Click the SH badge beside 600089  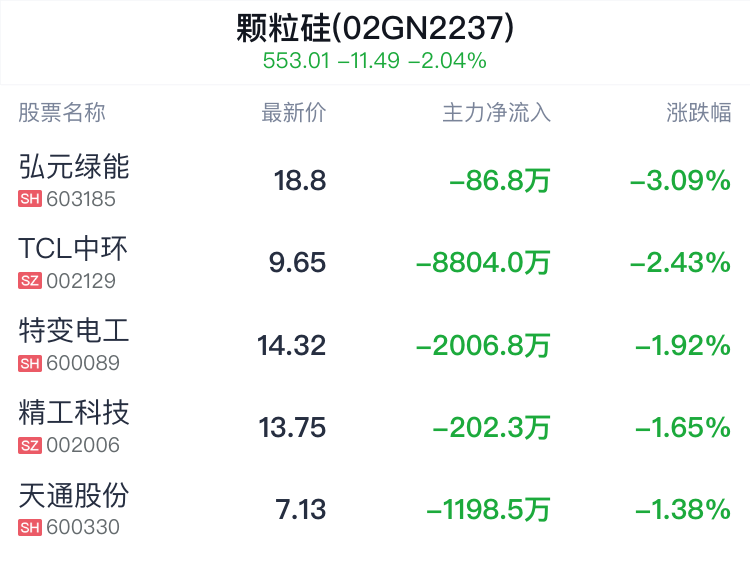click(30, 363)
